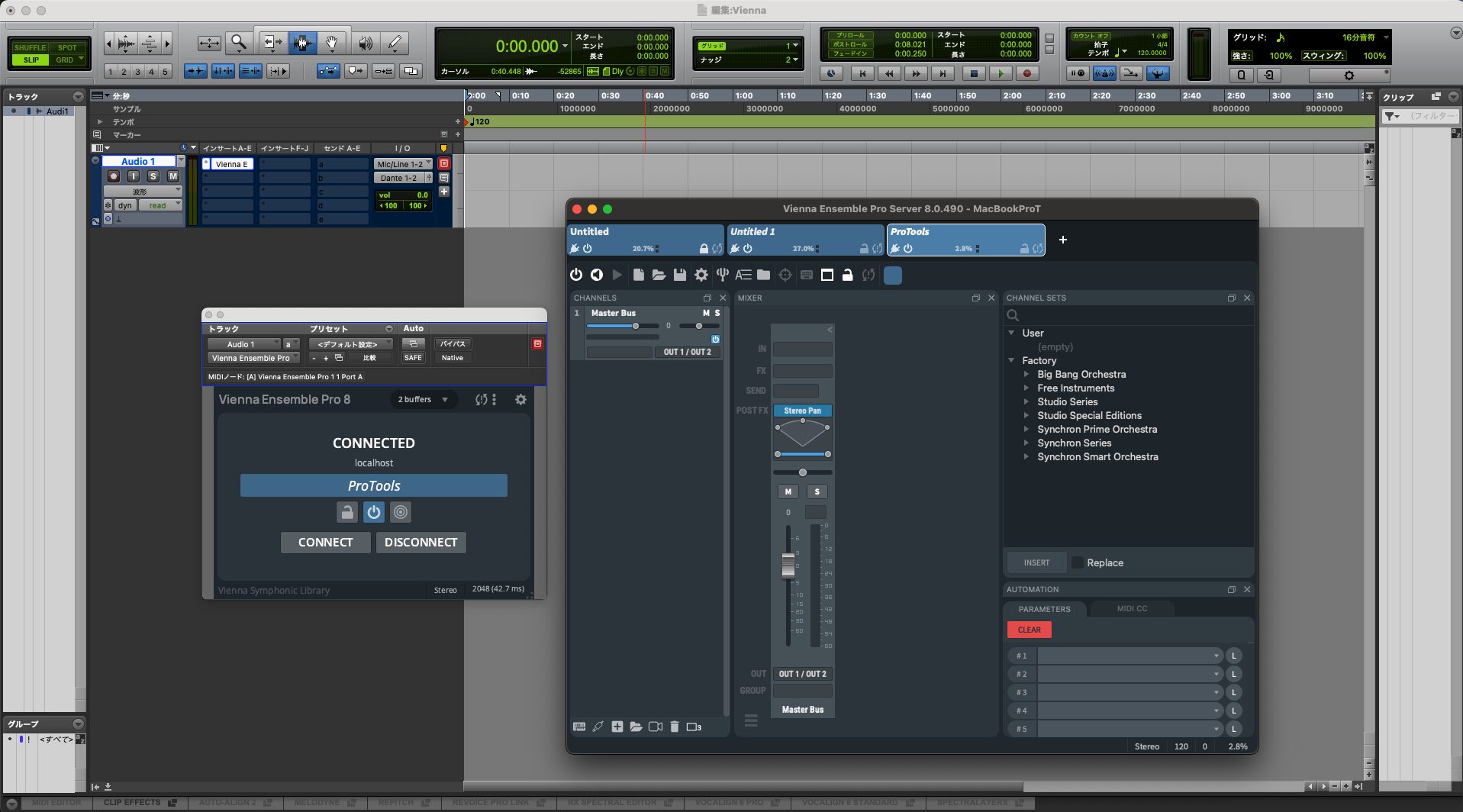The image size is (1463, 812).
Task: Open the 2 buffers dropdown
Action: pos(423,399)
